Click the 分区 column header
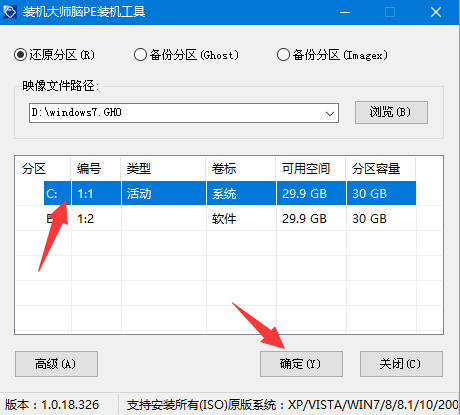Viewport: 460px width, 415px height. tap(43, 169)
